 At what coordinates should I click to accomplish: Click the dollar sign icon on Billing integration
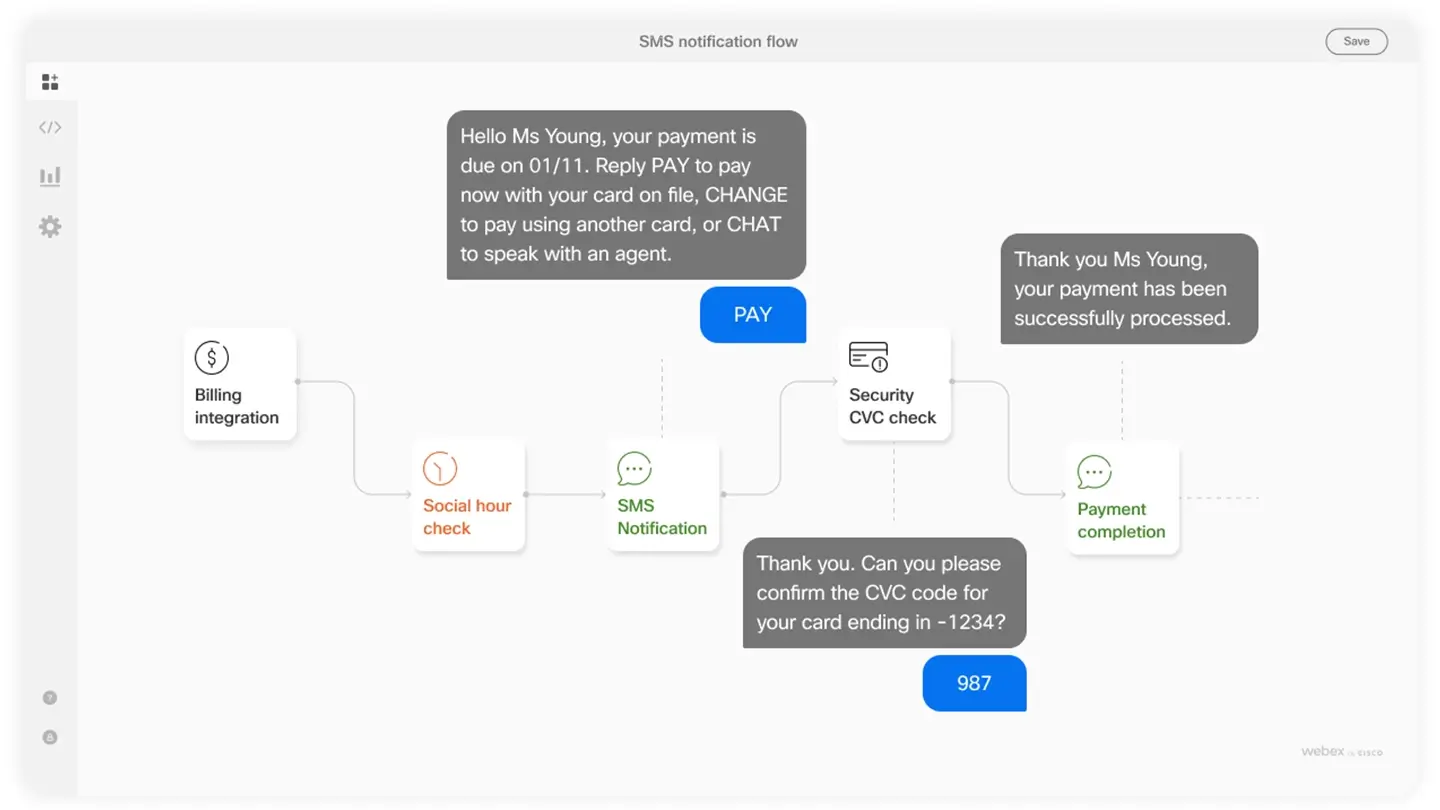[212, 357]
